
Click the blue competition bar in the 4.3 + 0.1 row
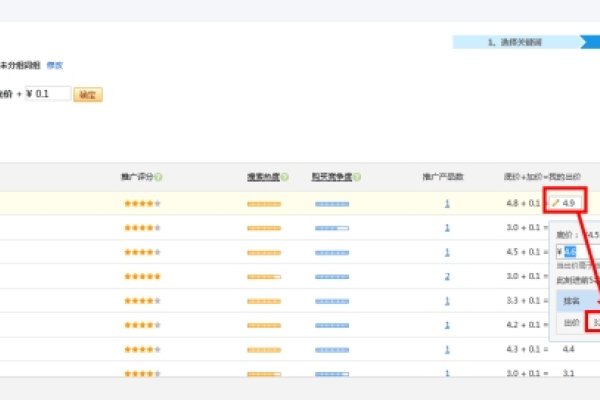[x=332, y=350]
